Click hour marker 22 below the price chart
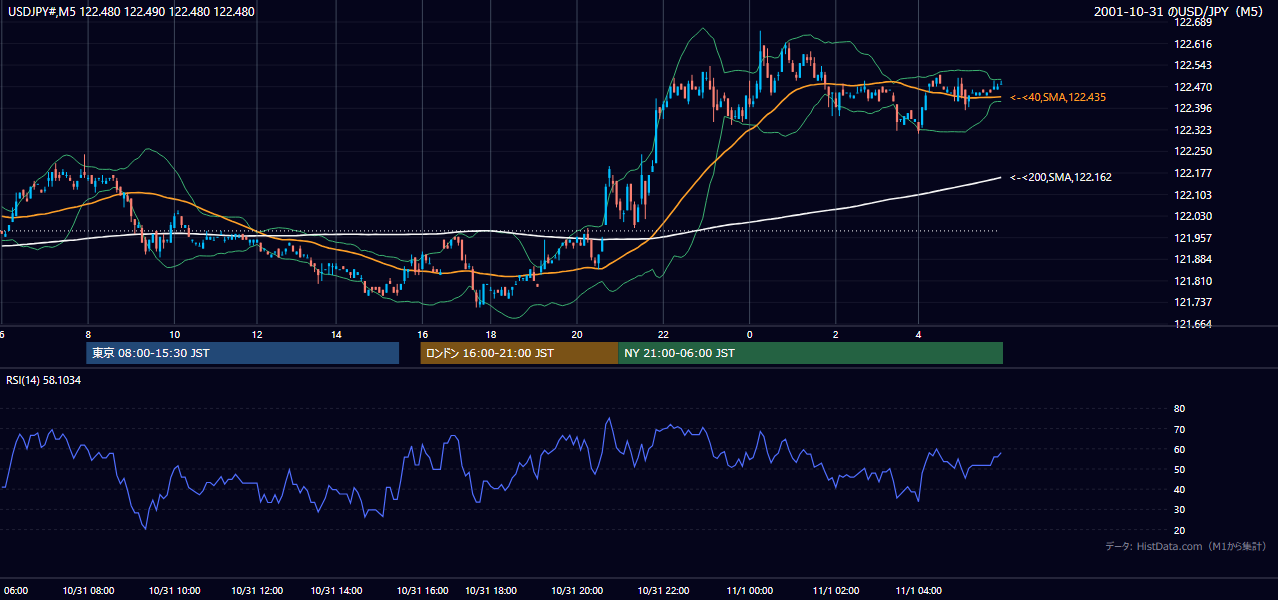The image size is (1278, 600). point(663,334)
